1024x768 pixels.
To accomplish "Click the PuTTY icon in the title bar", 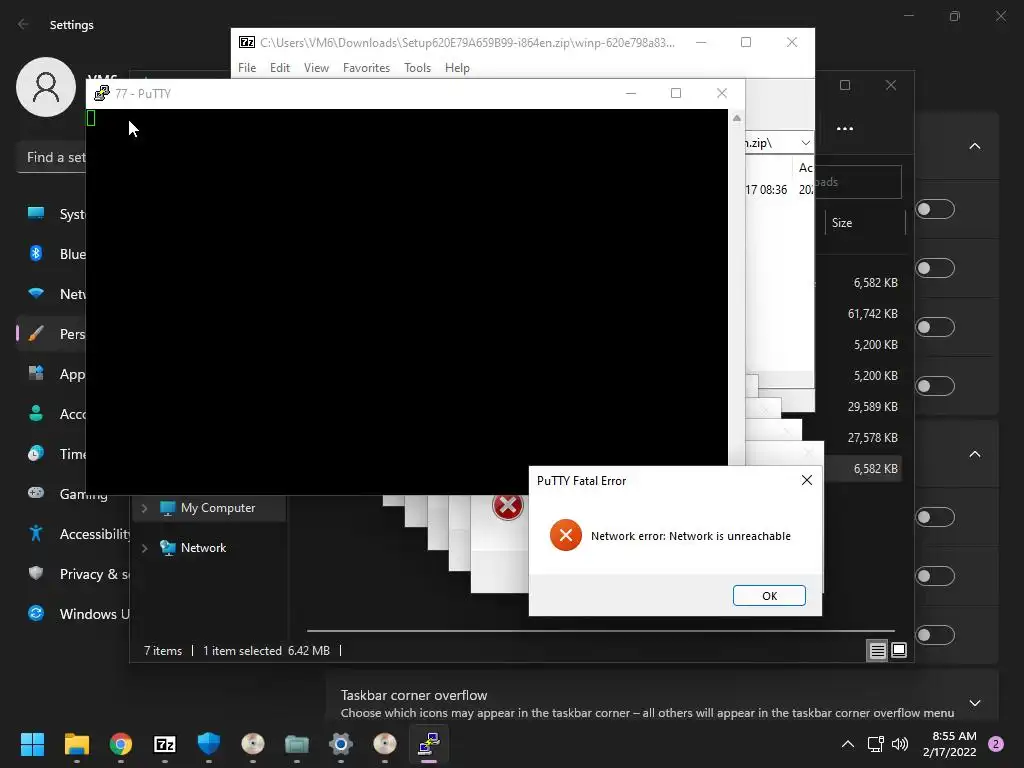I will tap(102, 93).
